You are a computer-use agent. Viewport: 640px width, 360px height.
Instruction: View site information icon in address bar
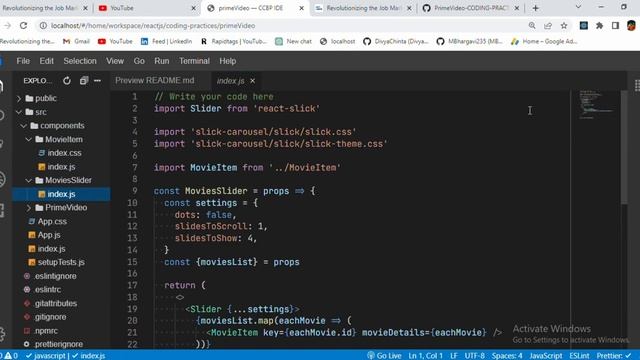pos(43,26)
